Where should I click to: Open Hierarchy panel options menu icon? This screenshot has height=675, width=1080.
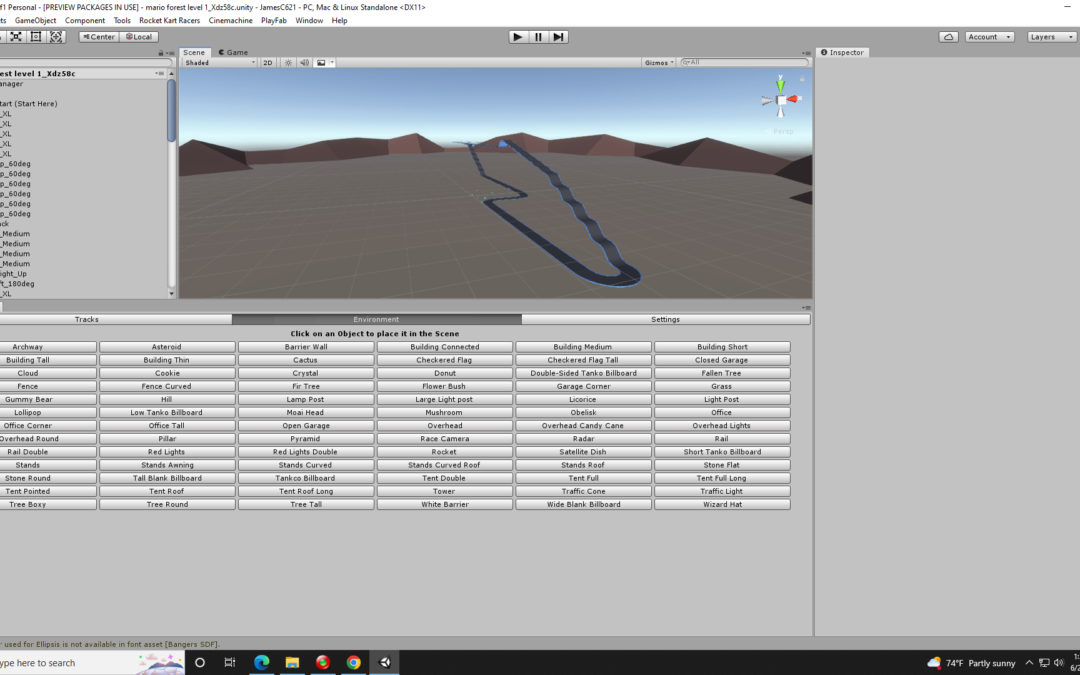tap(169, 53)
